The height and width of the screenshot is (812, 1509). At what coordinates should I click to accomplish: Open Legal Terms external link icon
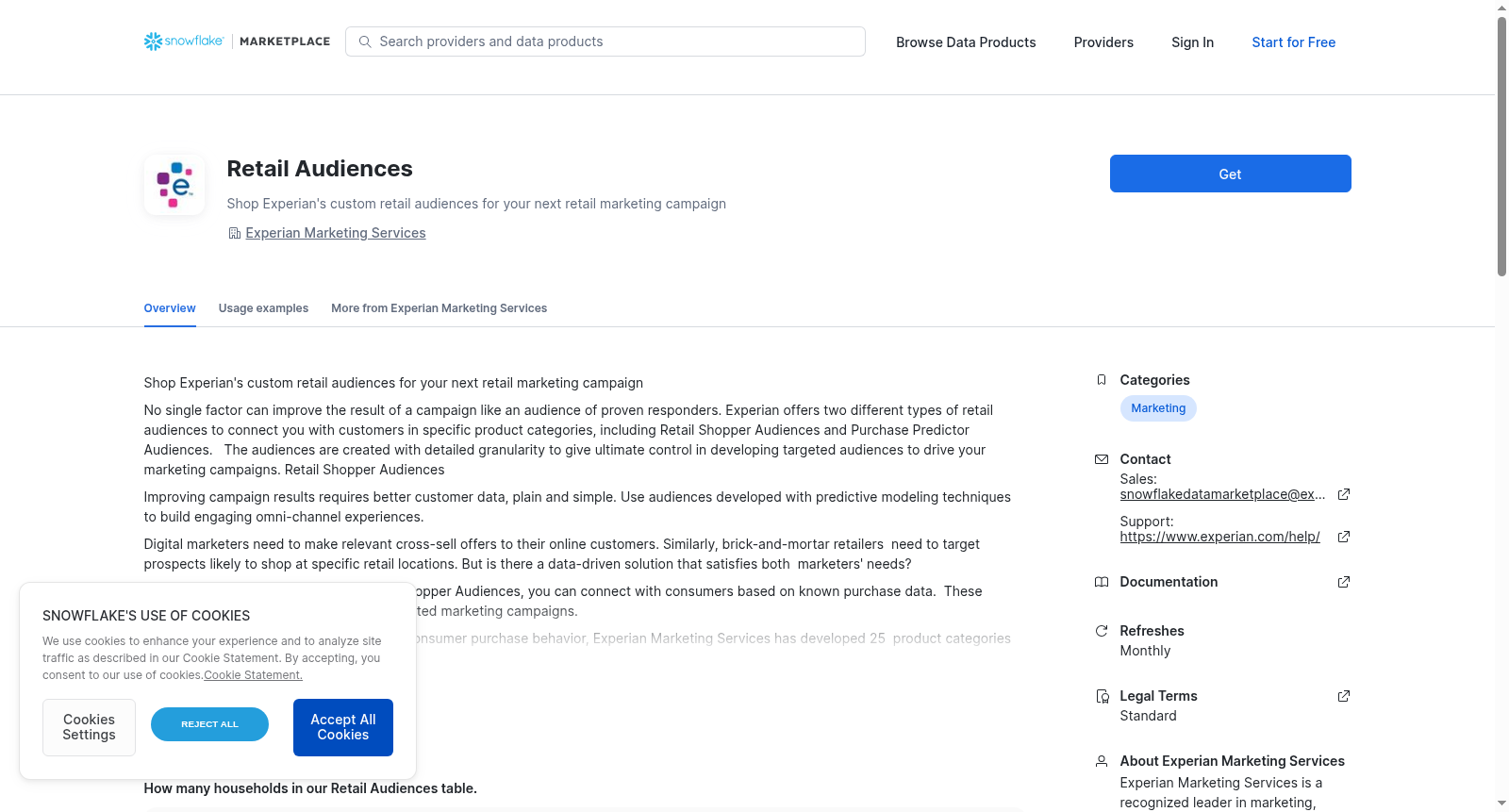tap(1344, 696)
